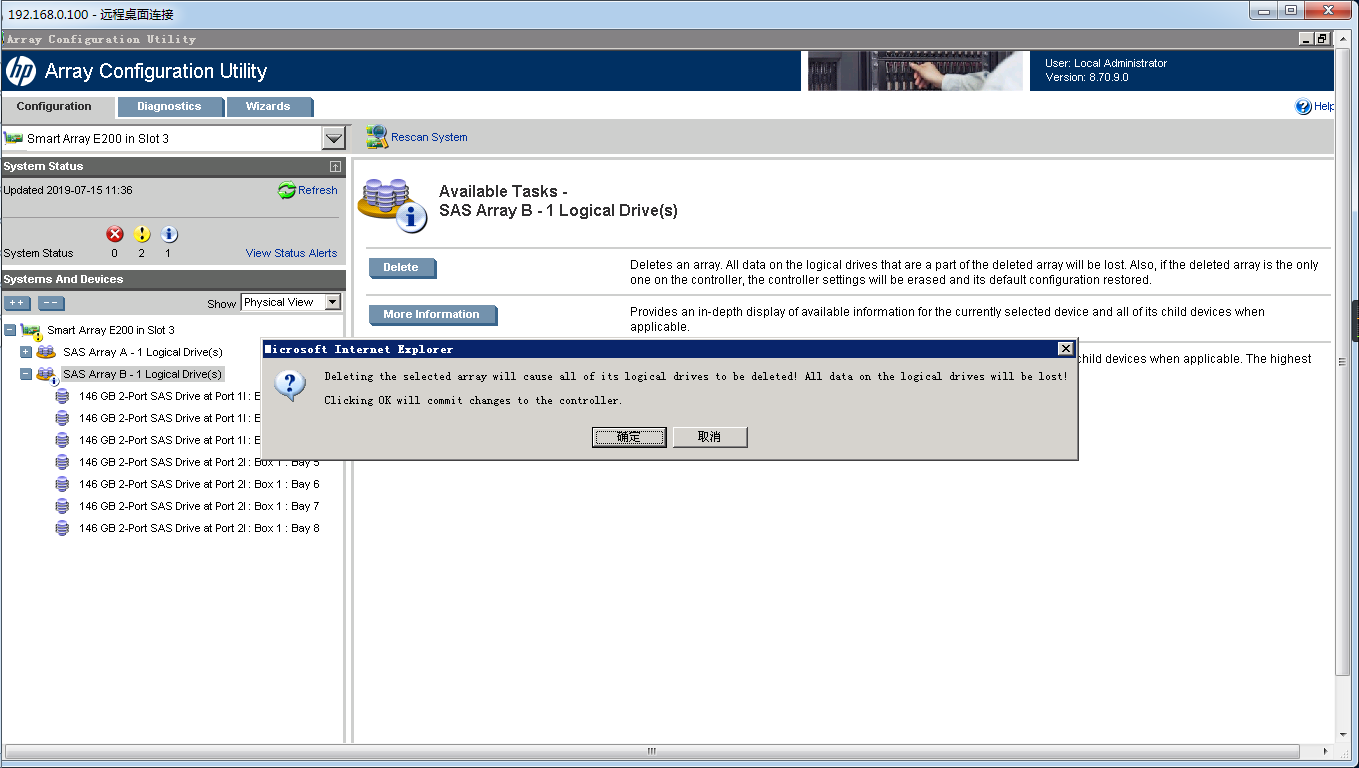Close the Microsoft Internet Explorer dialog
1359x768 pixels.
[x=1066, y=349]
